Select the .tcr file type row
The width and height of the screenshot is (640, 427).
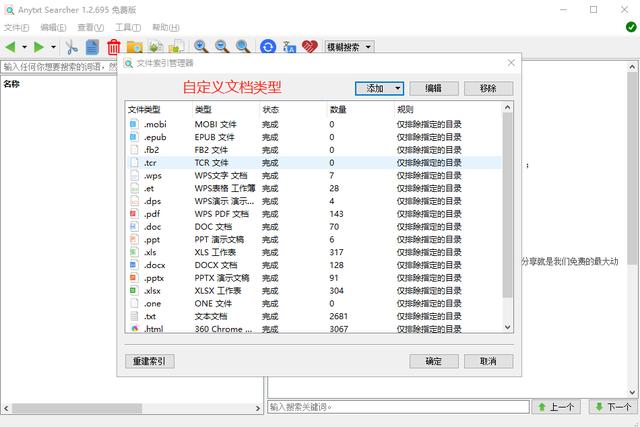coord(314,162)
